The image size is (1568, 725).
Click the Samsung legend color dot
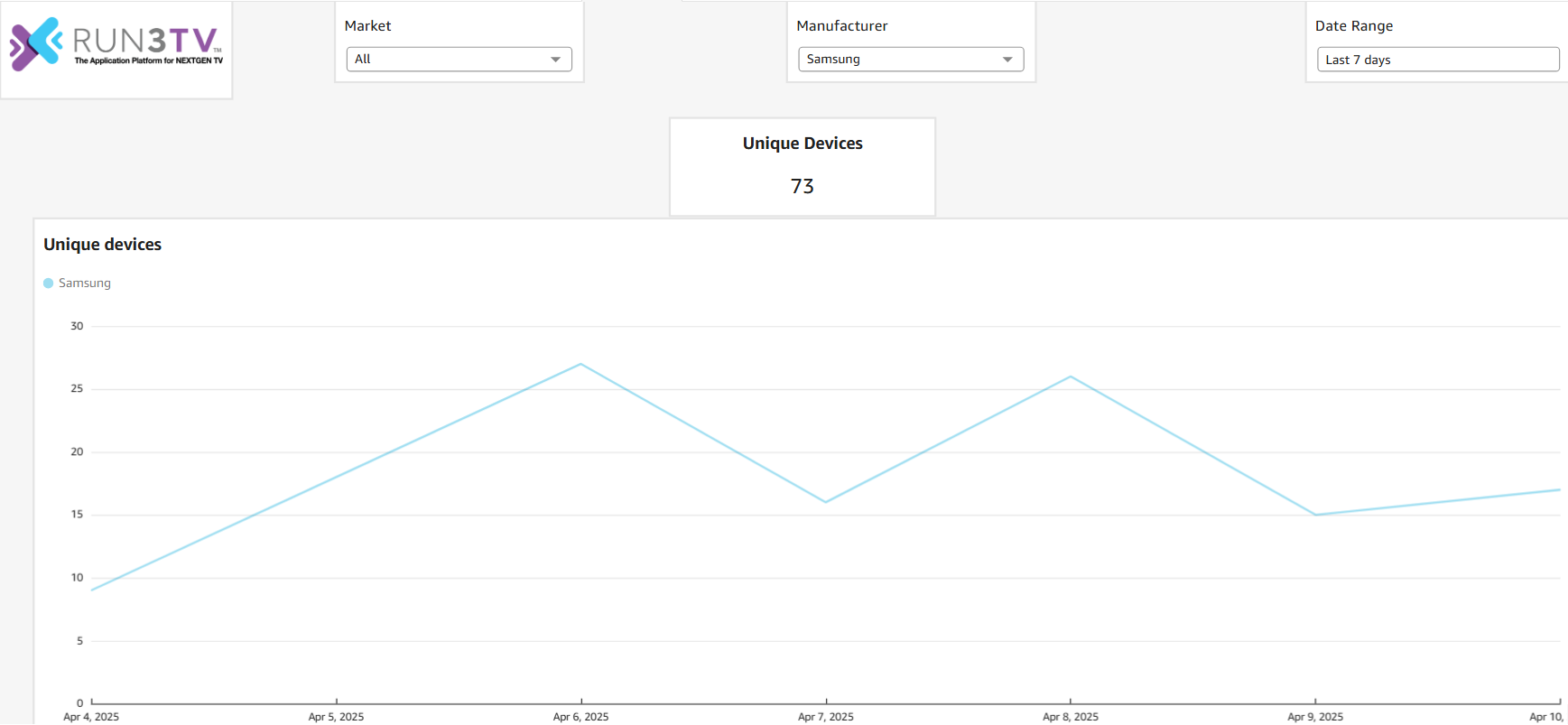49,283
